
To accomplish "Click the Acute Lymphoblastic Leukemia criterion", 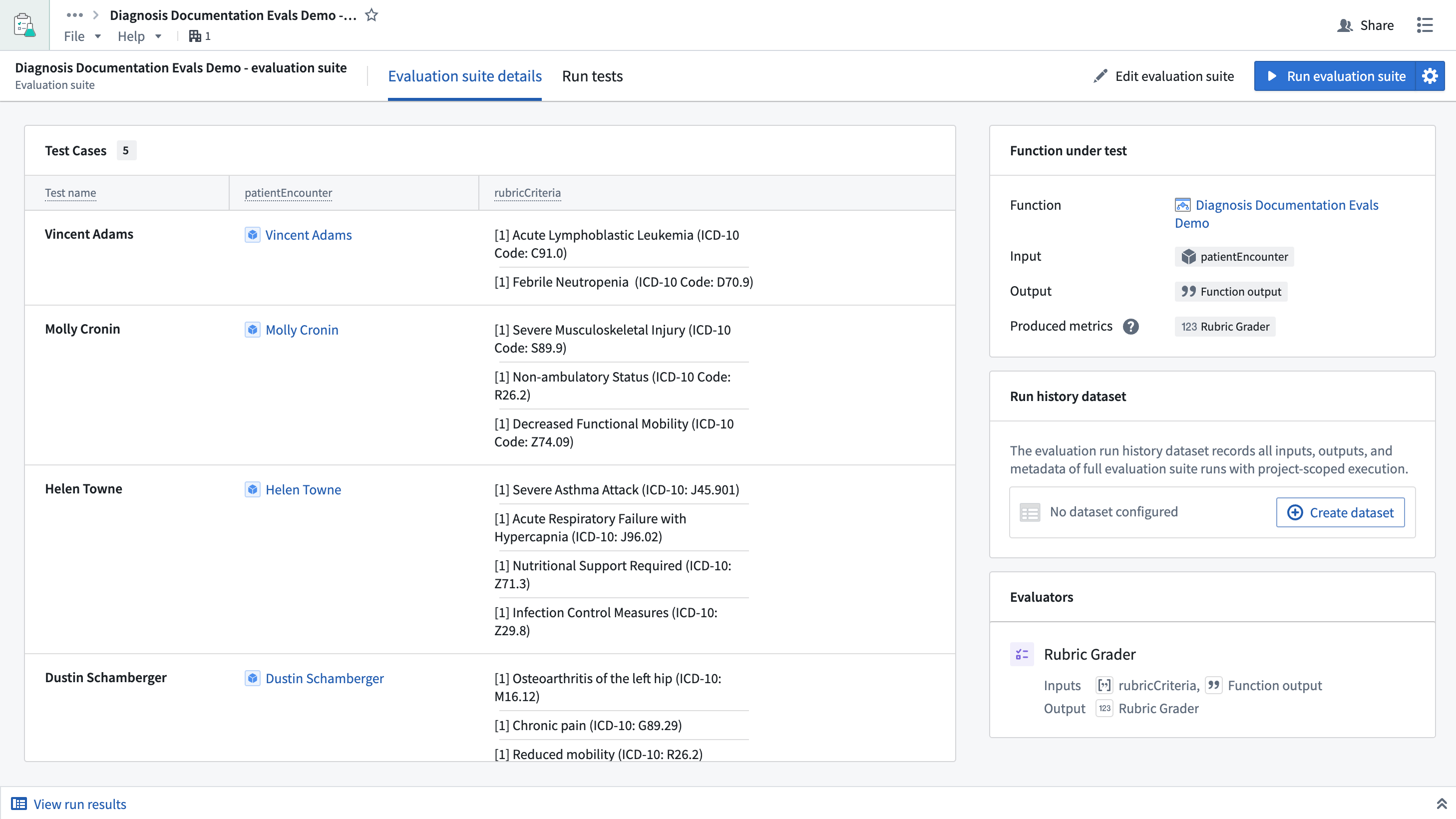I will coord(617,244).
